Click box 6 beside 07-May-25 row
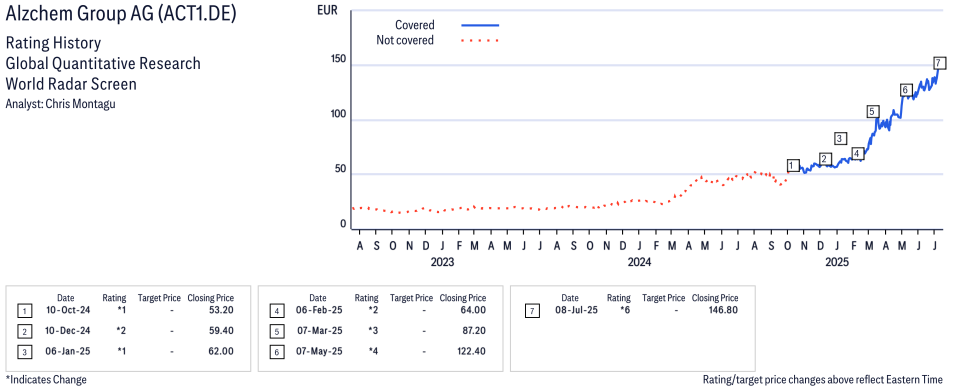Image resolution: width=954 pixels, height=386 pixels. coord(276,352)
